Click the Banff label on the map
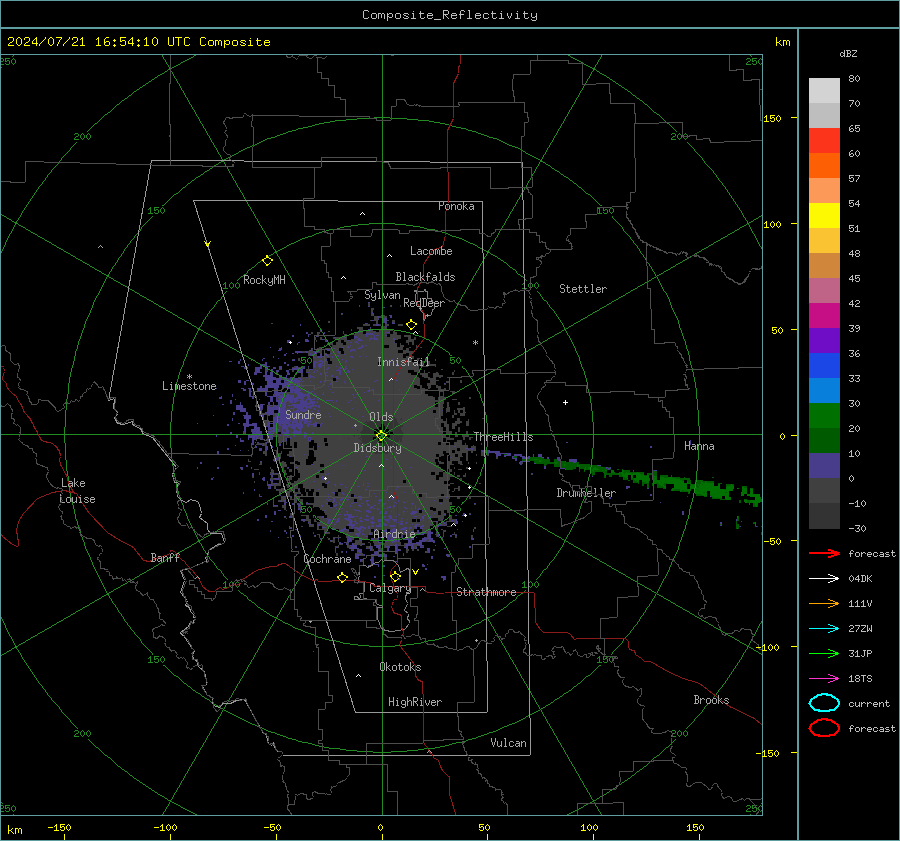The image size is (900, 841). (x=165, y=558)
